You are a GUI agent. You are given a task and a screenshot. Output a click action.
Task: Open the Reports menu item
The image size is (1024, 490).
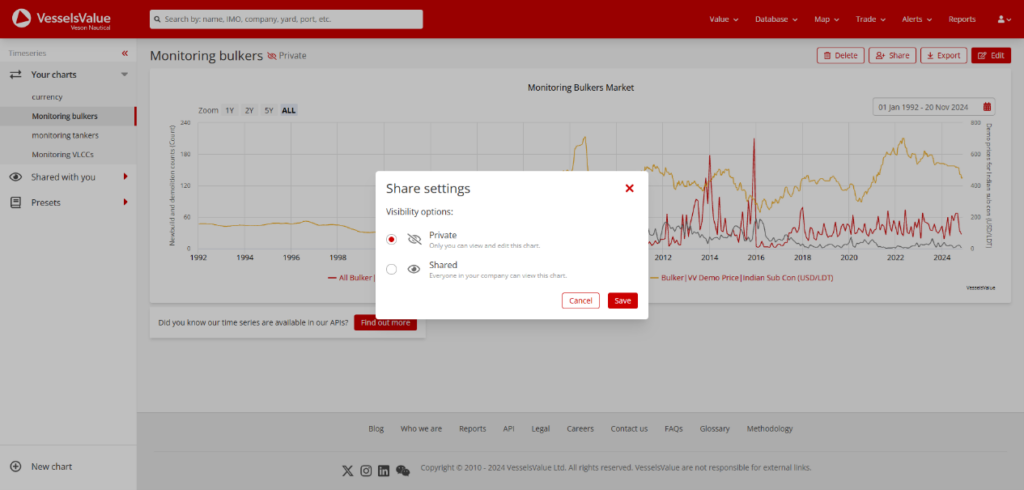[961, 19]
